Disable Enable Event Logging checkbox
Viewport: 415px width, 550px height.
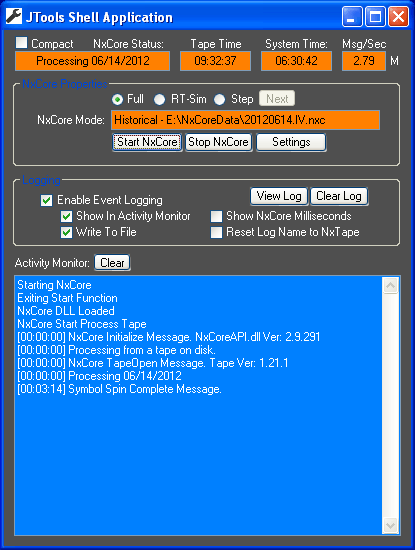pyautogui.click(x=46, y=200)
